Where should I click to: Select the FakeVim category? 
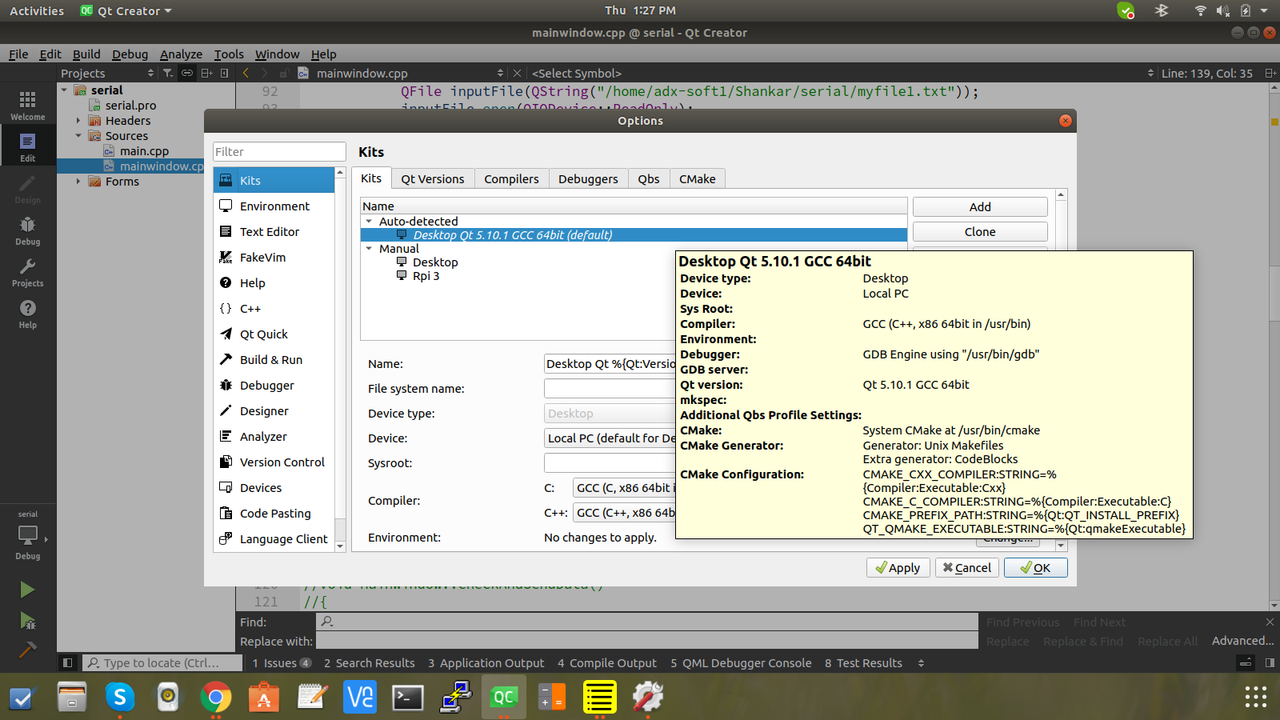[x=274, y=257]
